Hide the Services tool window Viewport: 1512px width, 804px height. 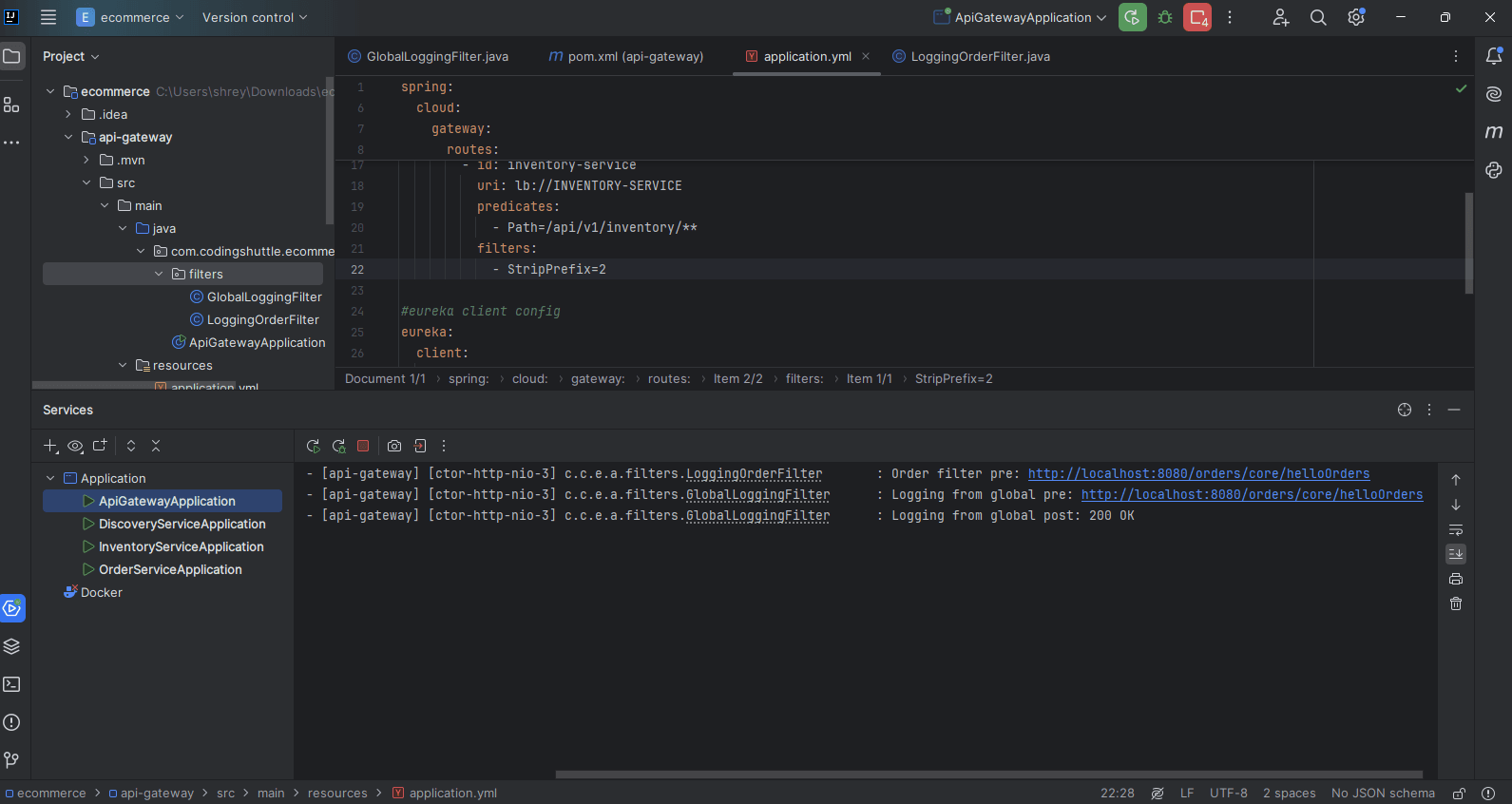pos(1454,410)
